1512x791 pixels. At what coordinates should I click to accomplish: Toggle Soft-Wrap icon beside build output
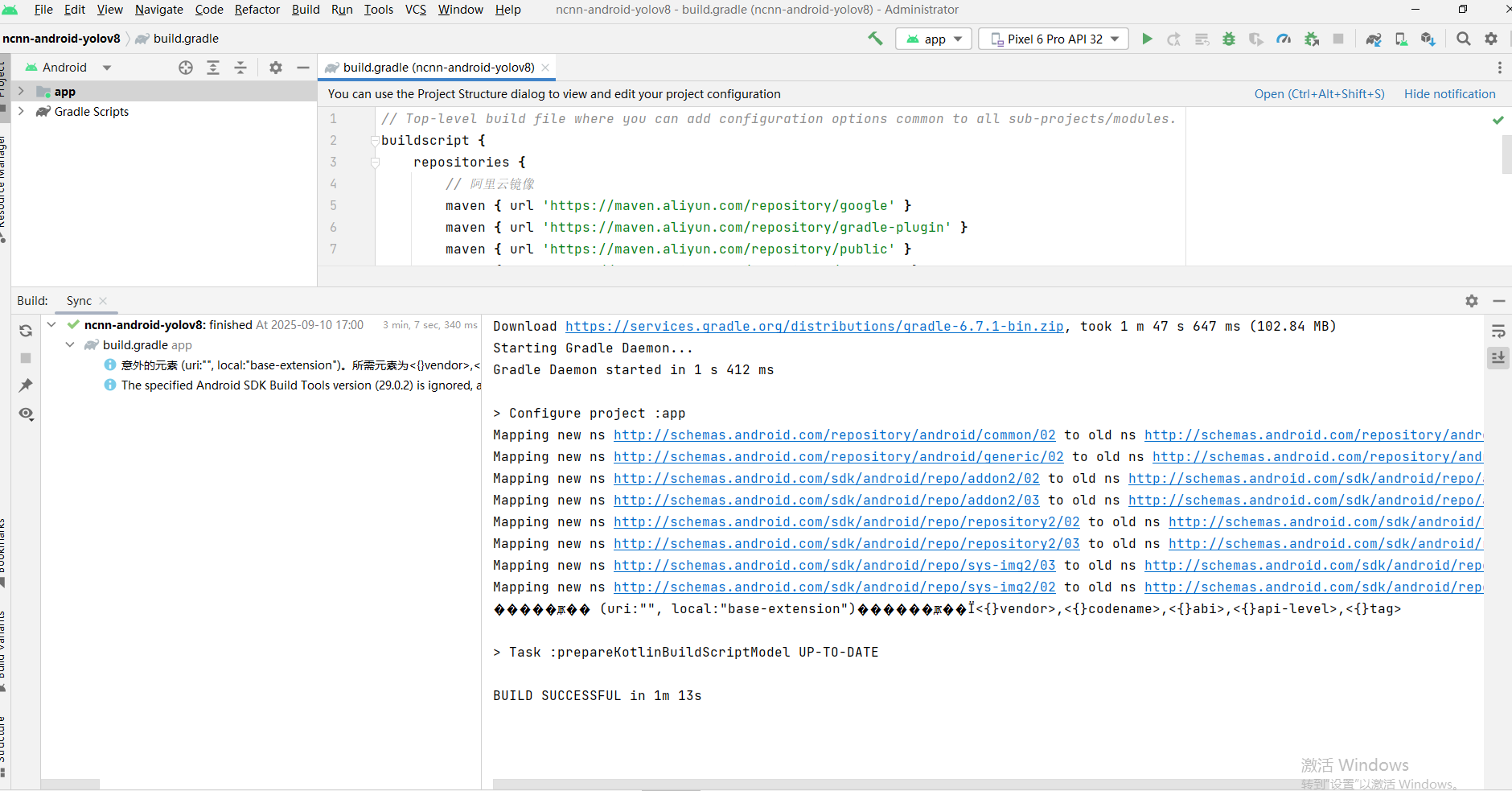tap(1498, 331)
